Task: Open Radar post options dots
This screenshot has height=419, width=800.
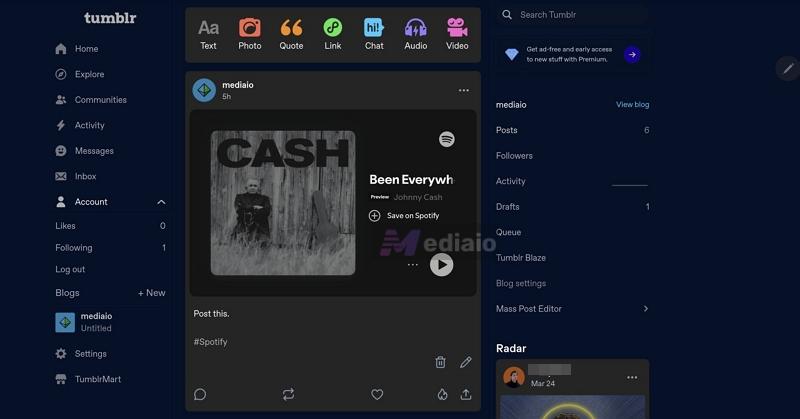Action: [632, 378]
